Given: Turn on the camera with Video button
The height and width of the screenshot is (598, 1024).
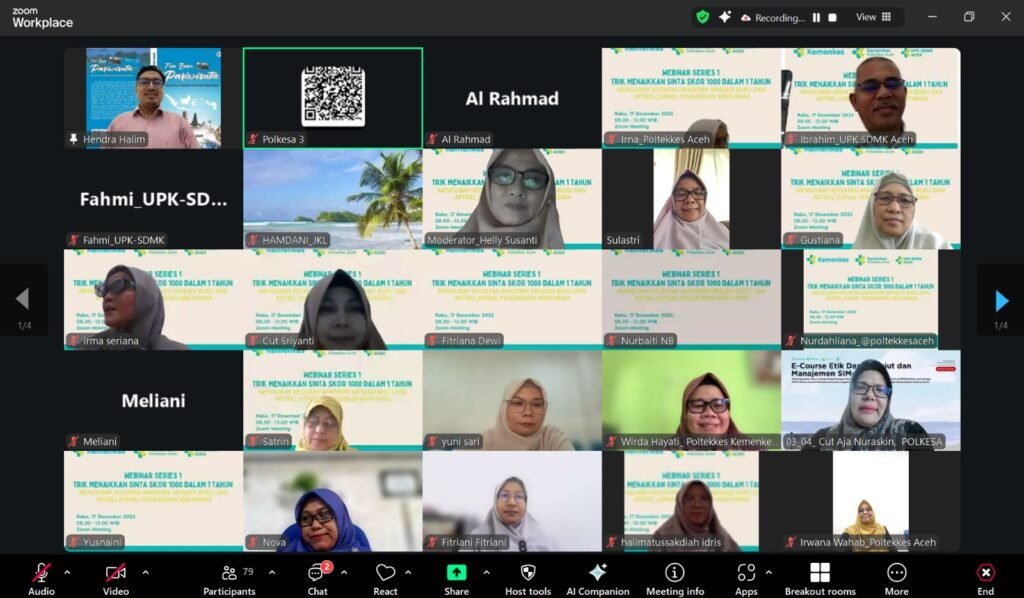Looking at the screenshot, I should 115,574.
